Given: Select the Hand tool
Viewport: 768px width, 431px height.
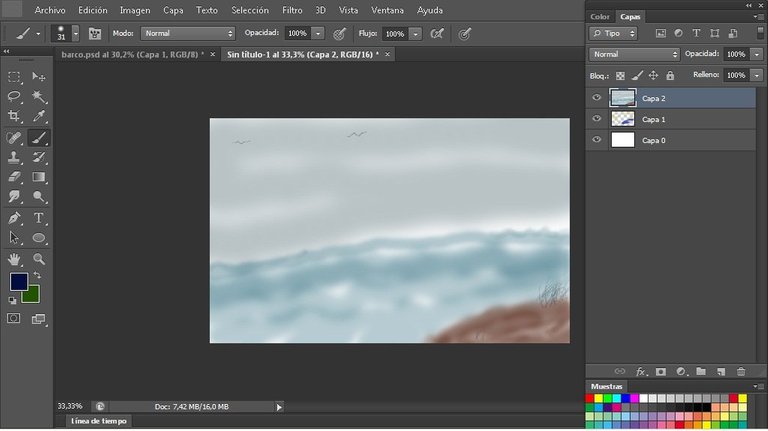Looking at the screenshot, I should [14, 259].
